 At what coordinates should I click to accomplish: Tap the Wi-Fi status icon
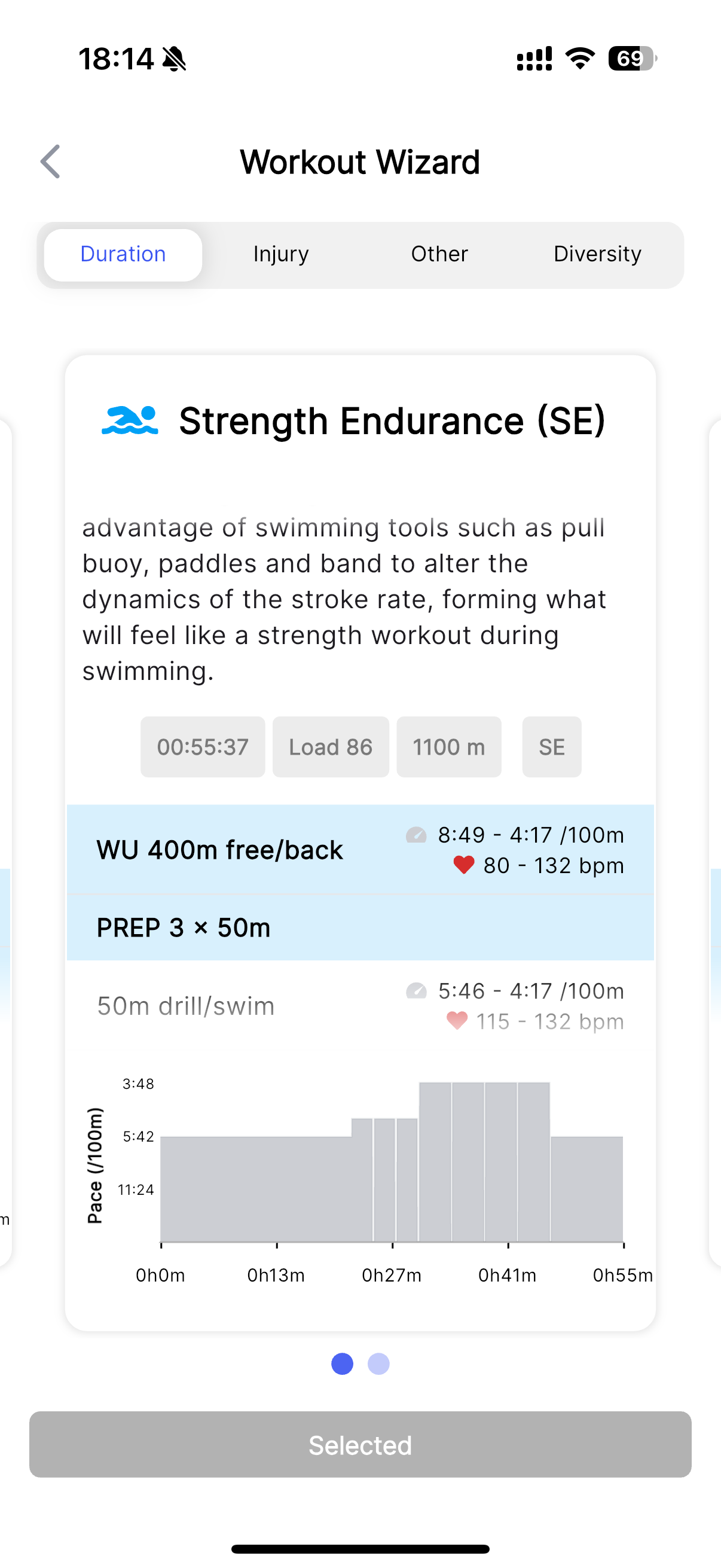580,59
